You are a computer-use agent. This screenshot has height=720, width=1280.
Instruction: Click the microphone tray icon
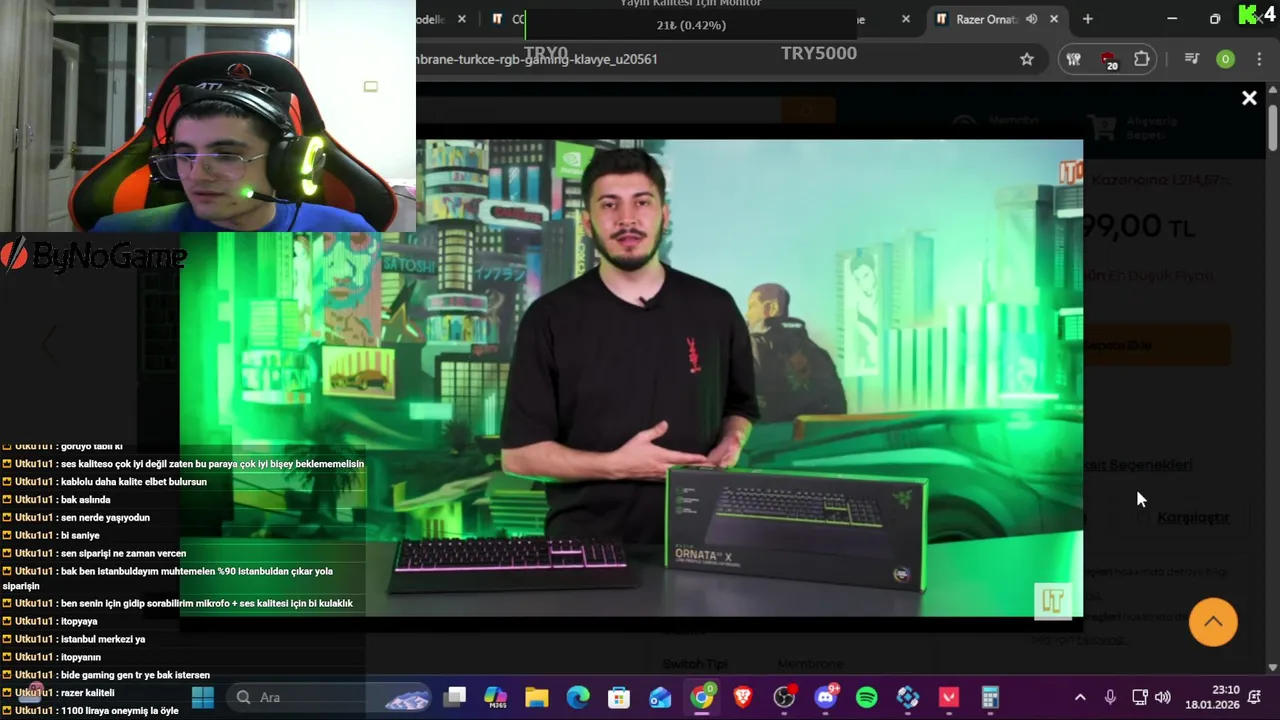coord(1110,697)
